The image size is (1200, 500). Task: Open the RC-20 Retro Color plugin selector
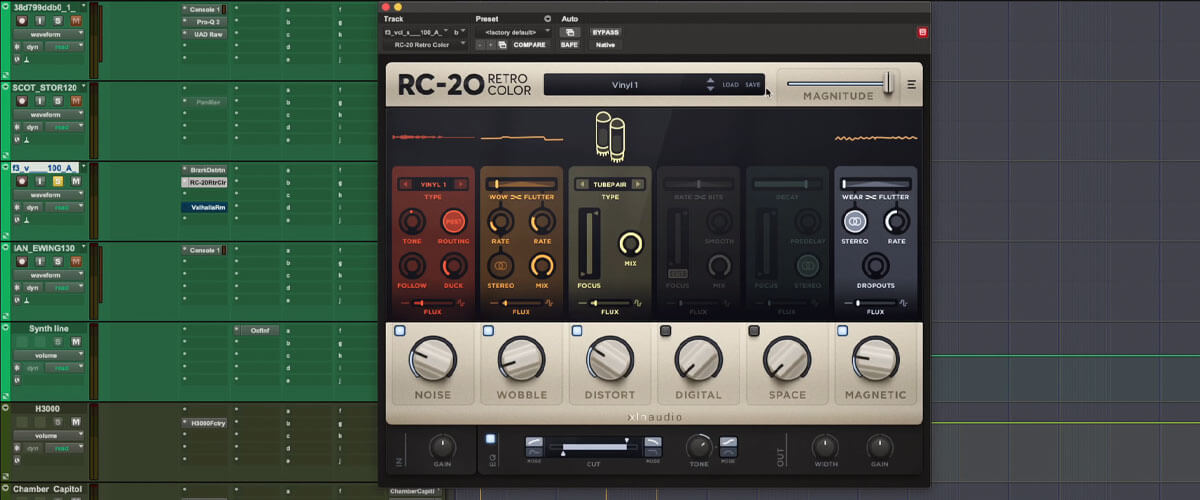[x=426, y=45]
